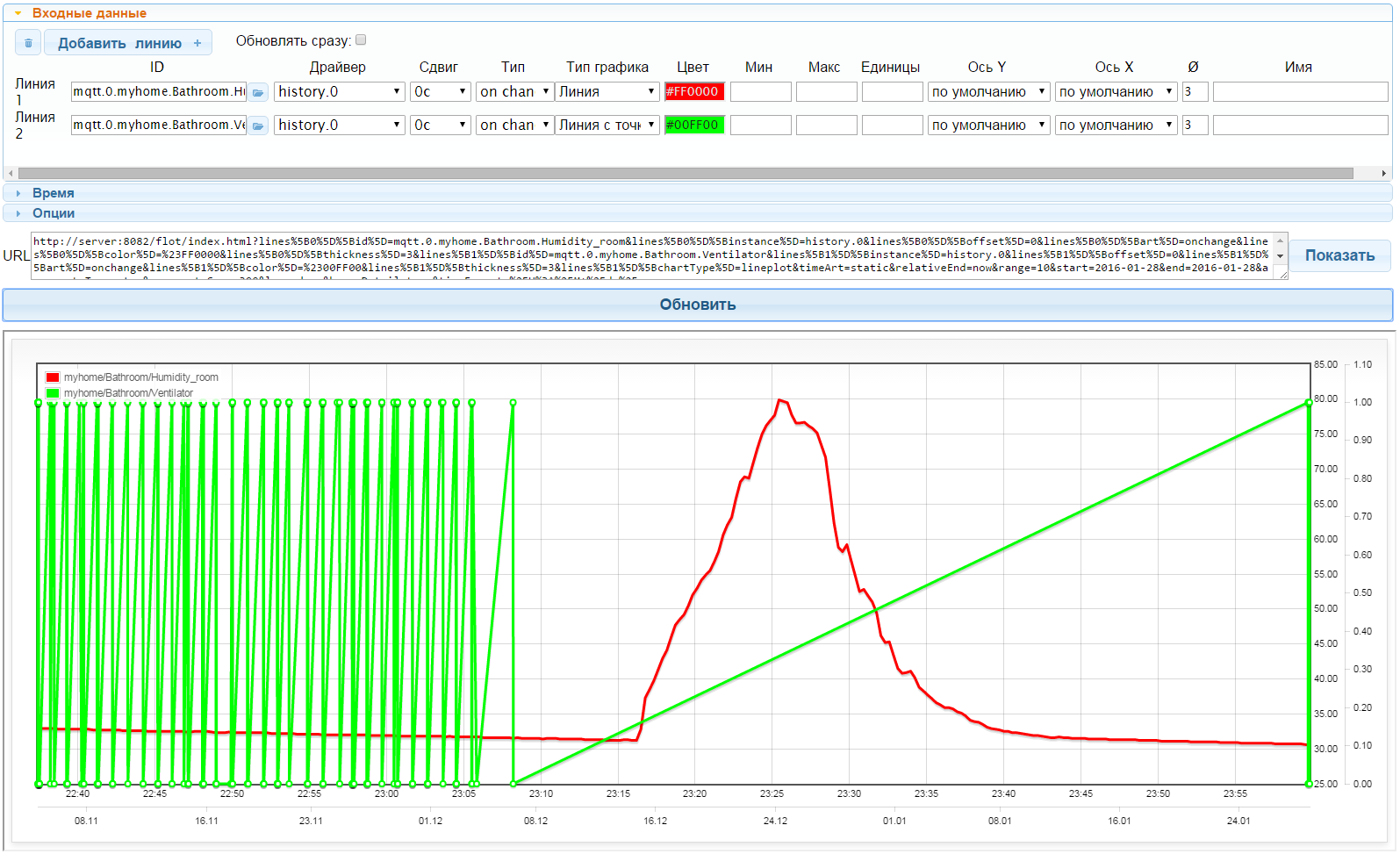Open Y axis dropdown for Line 1

pyautogui.click(x=988, y=91)
